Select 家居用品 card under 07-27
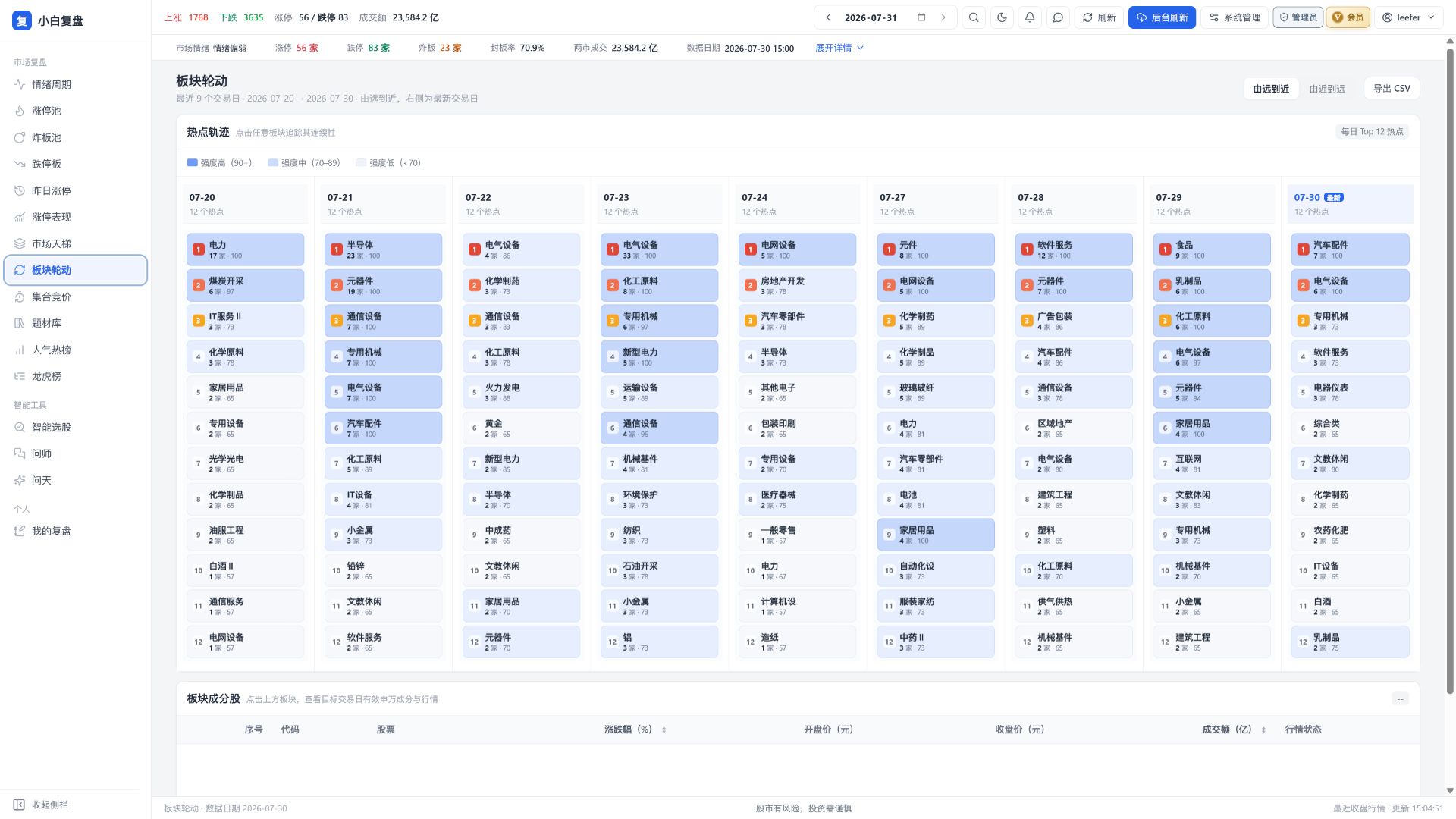1456x819 pixels. (x=936, y=535)
